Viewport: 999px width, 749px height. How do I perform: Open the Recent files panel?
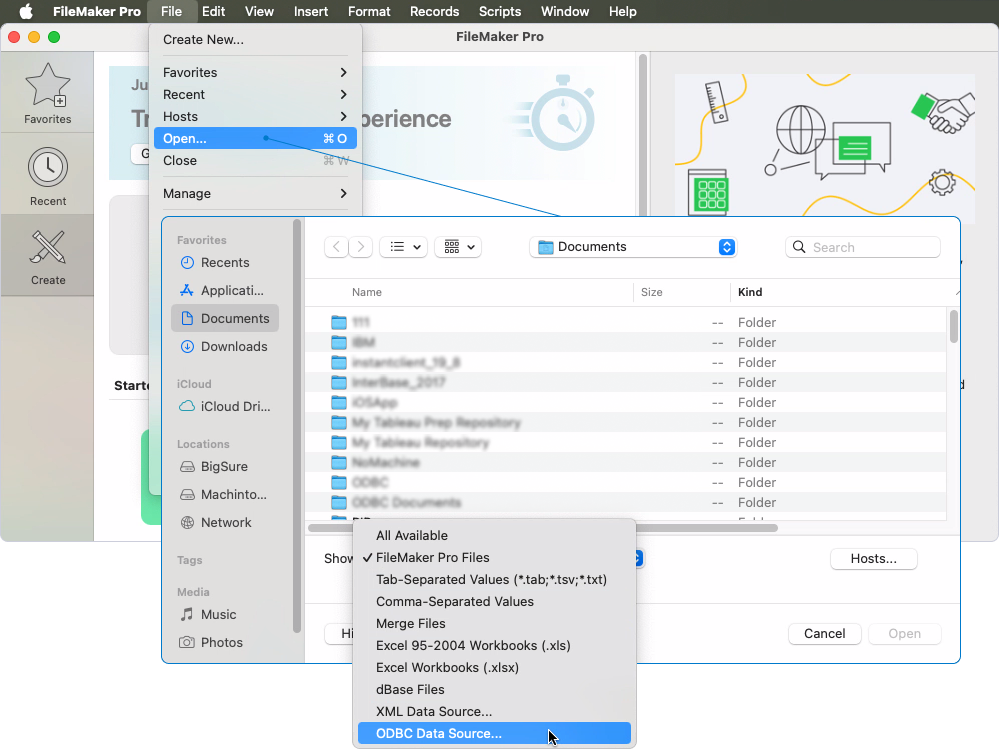point(47,174)
